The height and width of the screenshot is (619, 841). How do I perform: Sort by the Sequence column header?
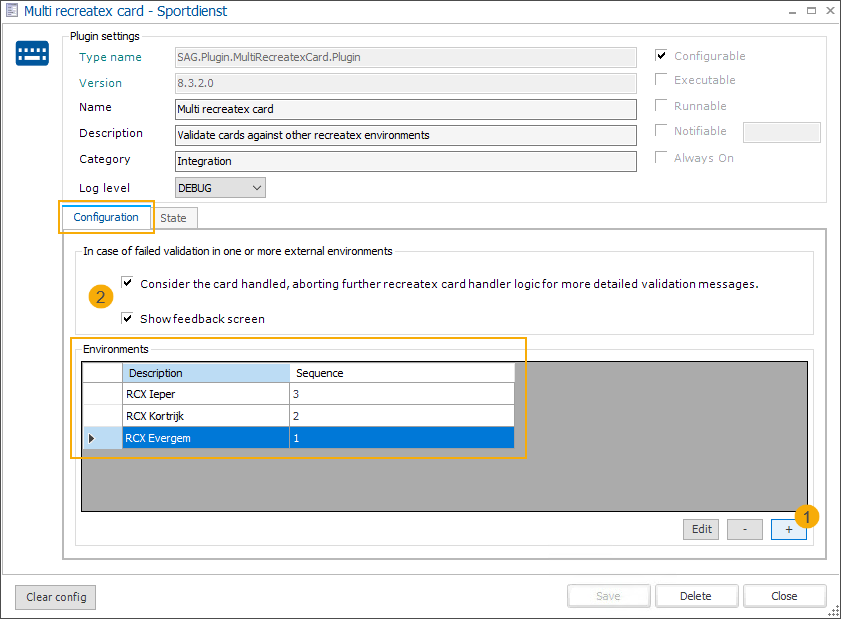[x=402, y=373]
